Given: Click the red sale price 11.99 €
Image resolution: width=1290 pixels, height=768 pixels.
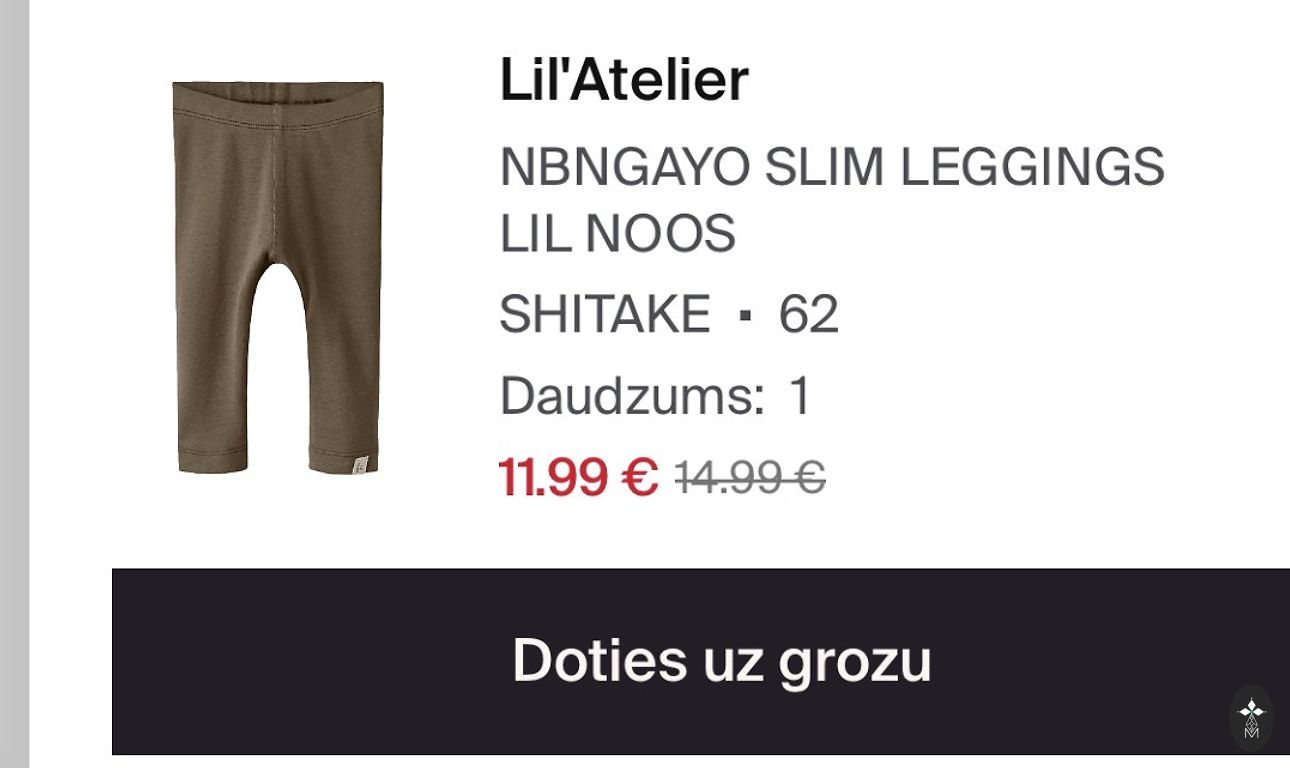Looking at the screenshot, I should click(579, 477).
